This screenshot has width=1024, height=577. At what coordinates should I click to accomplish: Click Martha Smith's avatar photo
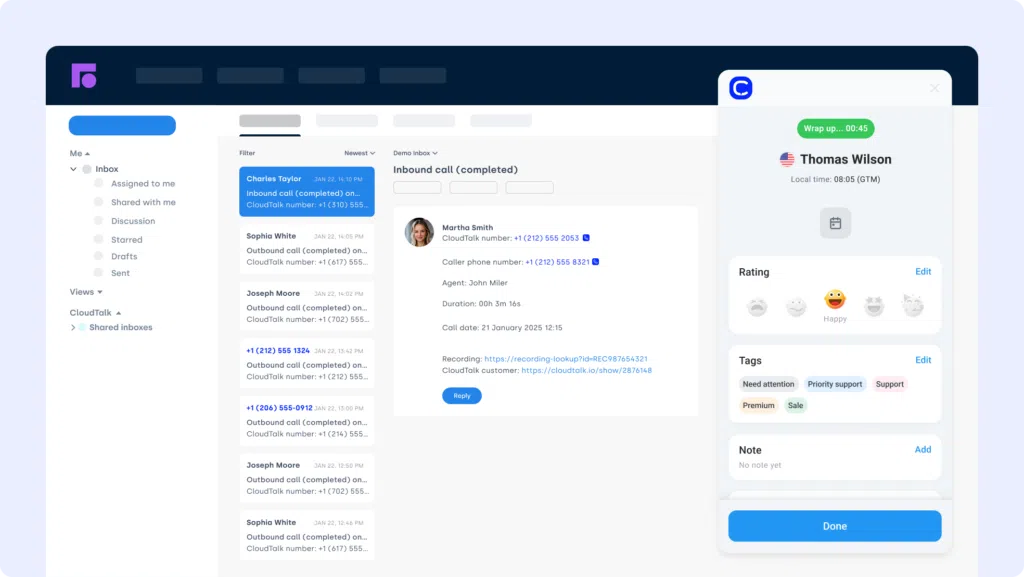pyautogui.click(x=419, y=232)
